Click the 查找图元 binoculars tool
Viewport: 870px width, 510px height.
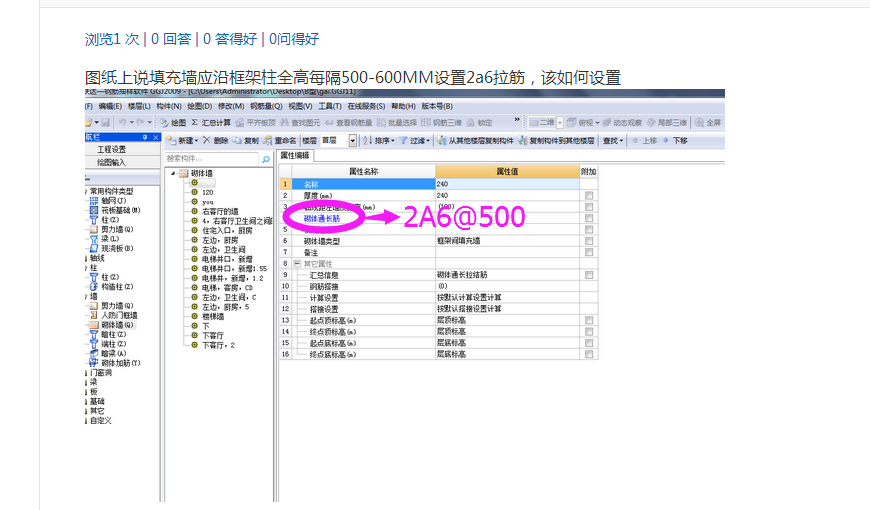pos(300,123)
